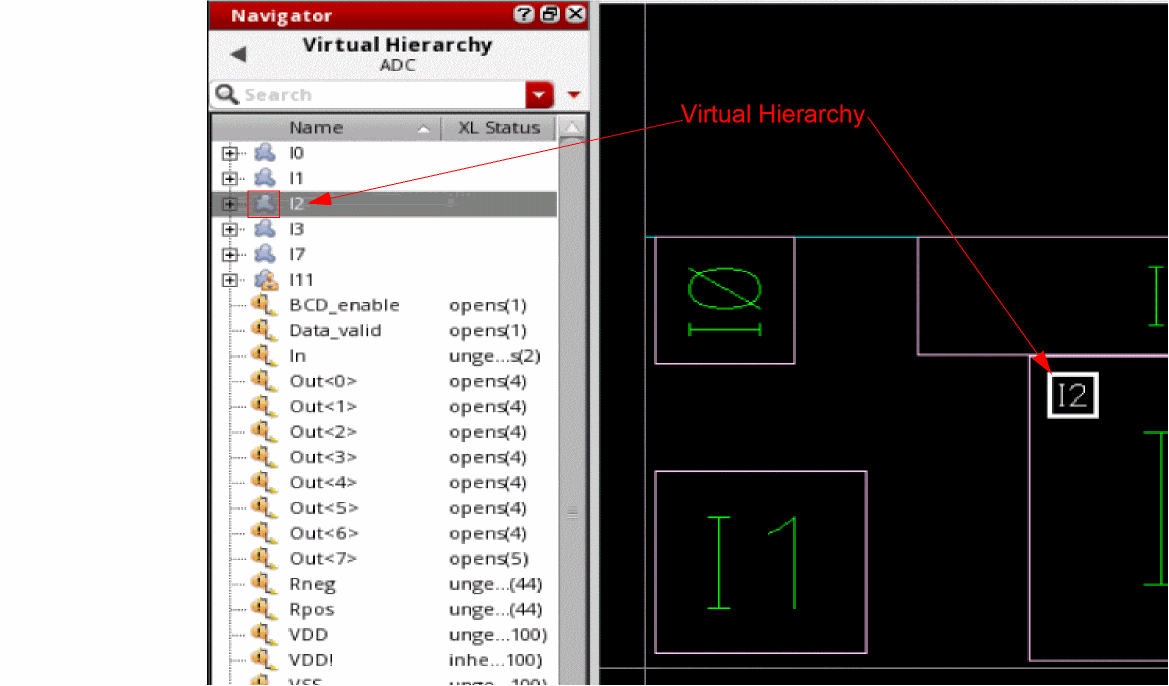The height and width of the screenshot is (686, 1169).
Task: Click the opens(5) status for Out<7>
Action: coord(488,559)
